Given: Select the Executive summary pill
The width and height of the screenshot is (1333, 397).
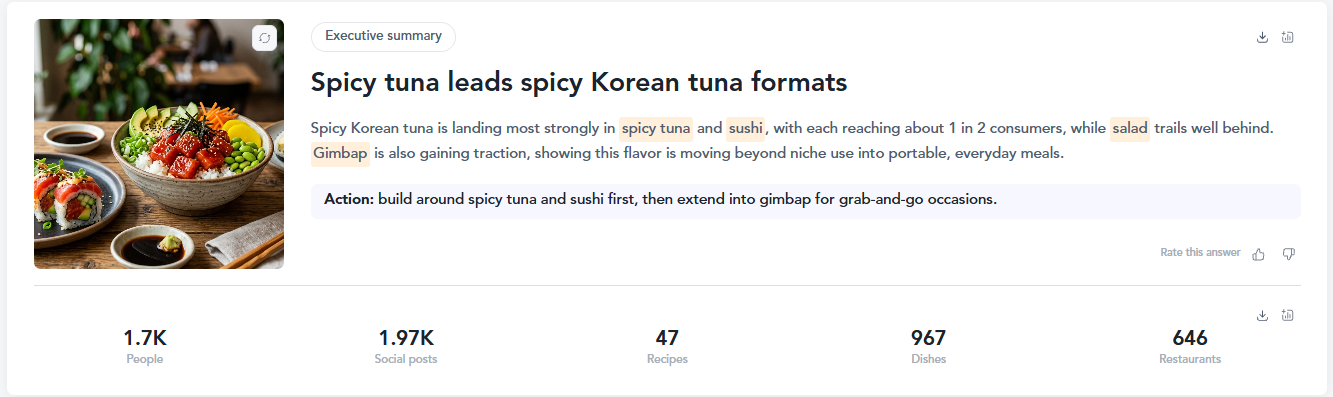Looking at the screenshot, I should 383,36.
